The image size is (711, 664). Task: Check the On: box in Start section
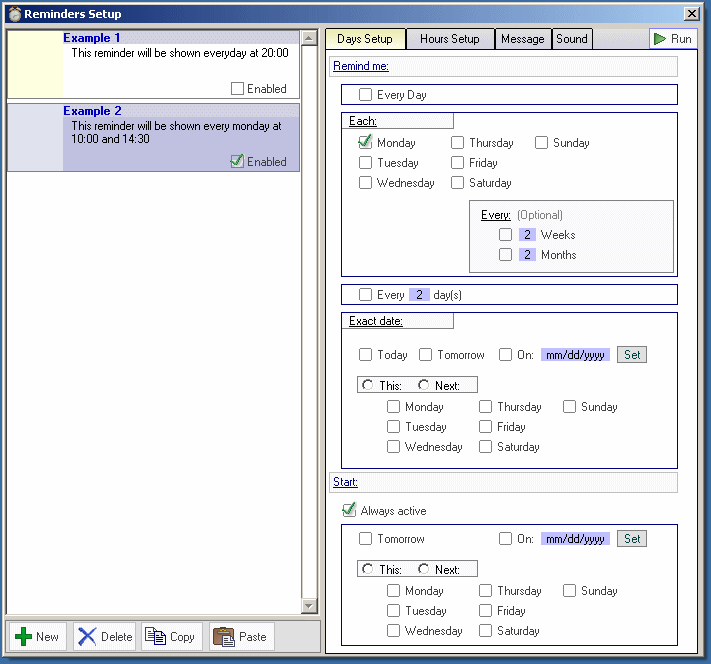[x=506, y=538]
